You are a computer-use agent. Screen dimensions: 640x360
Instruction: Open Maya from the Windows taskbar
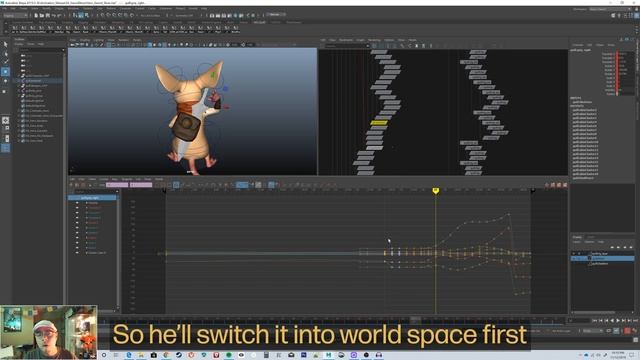tap(329, 355)
